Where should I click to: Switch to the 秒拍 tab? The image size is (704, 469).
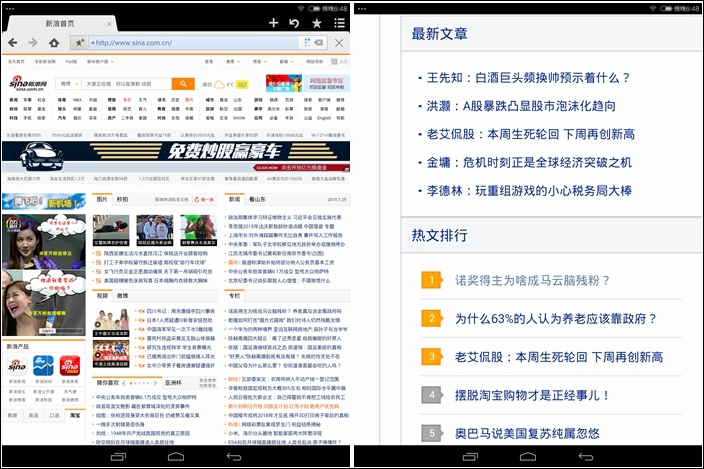click(122, 199)
